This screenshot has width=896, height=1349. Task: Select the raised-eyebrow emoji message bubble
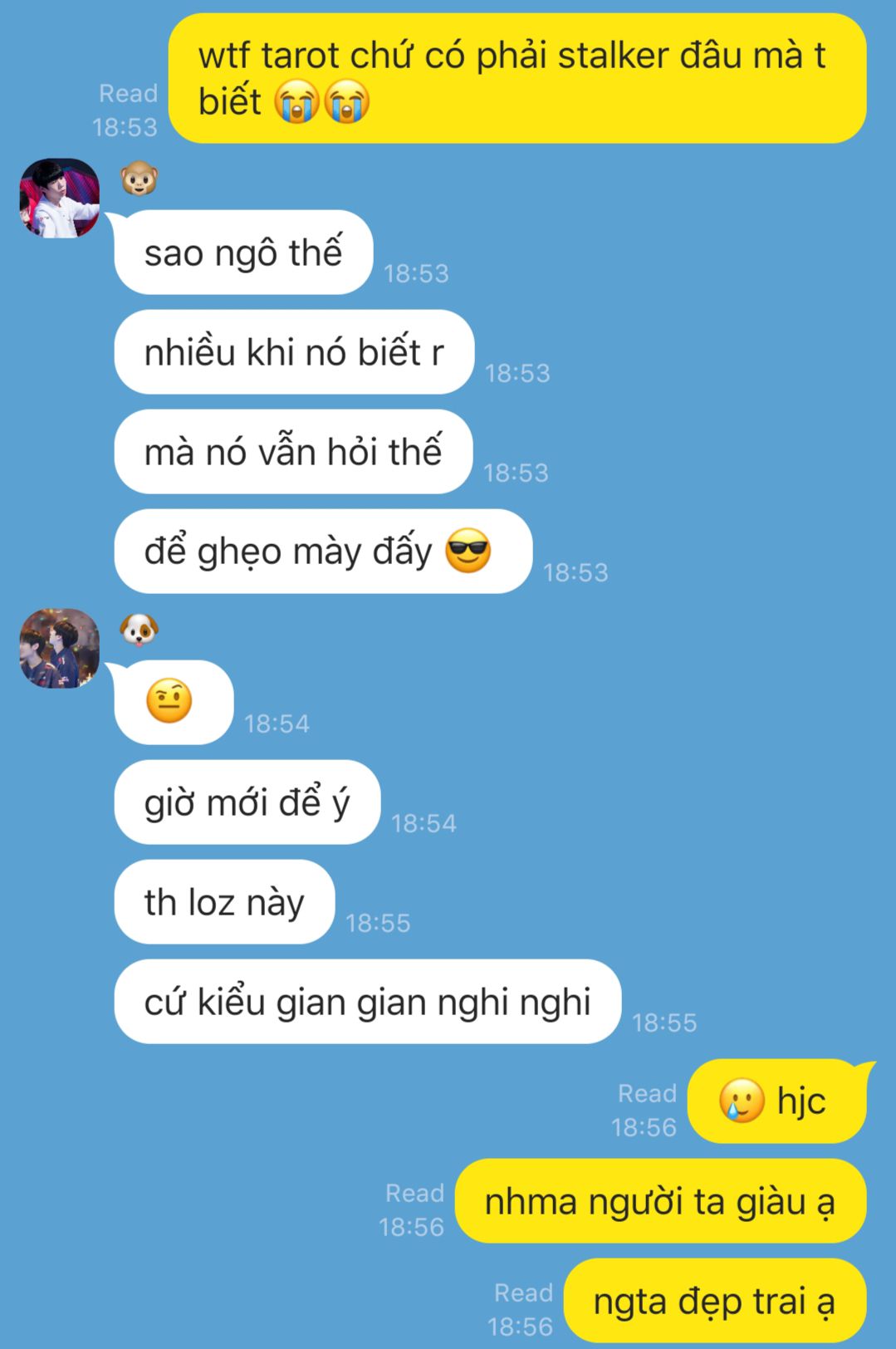pyautogui.click(x=174, y=702)
